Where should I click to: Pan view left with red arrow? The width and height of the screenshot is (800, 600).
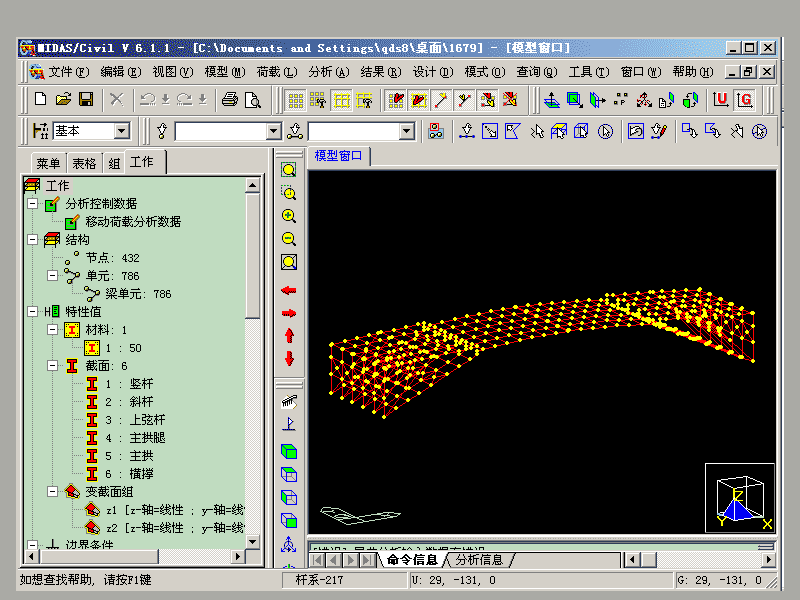pyautogui.click(x=289, y=290)
